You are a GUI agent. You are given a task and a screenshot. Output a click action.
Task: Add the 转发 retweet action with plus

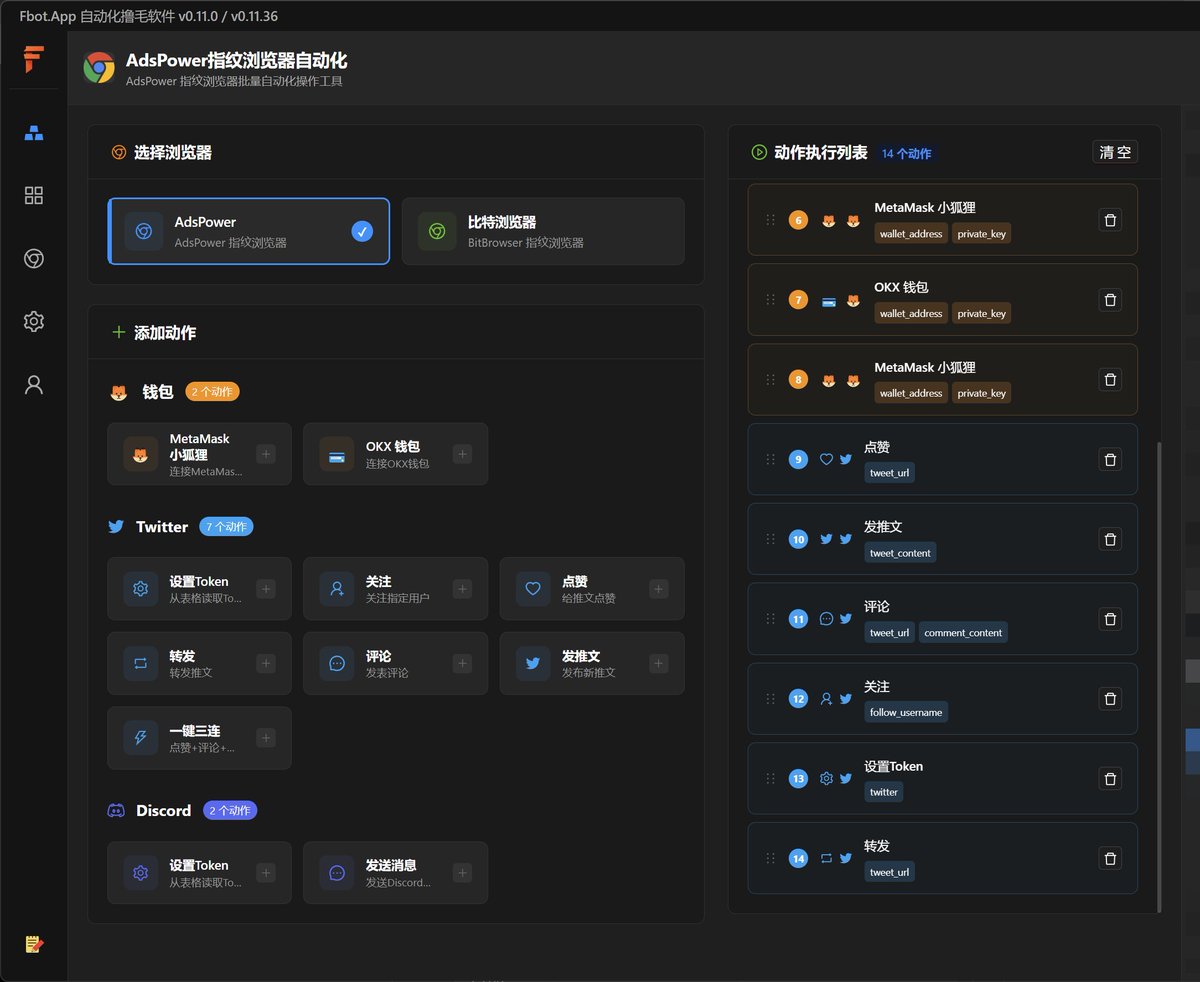[266, 663]
